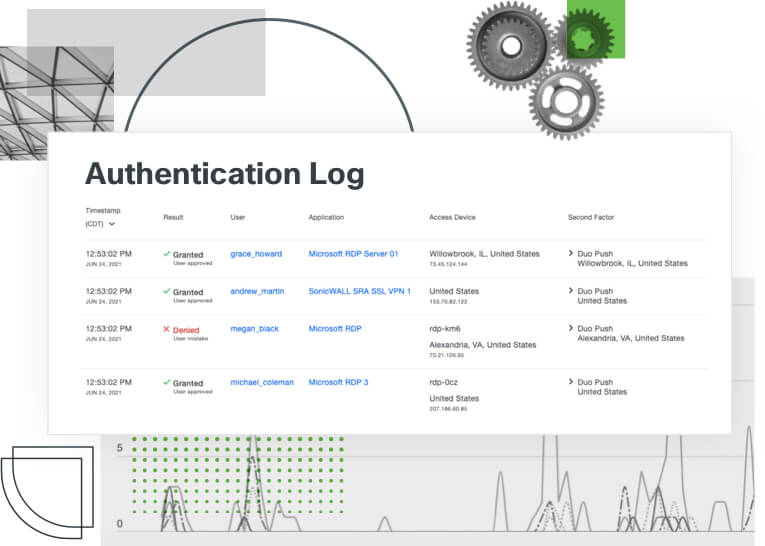Open the SonicWALL SRA SSL VPN 1 link
The width and height of the screenshot is (765, 546).
(360, 291)
